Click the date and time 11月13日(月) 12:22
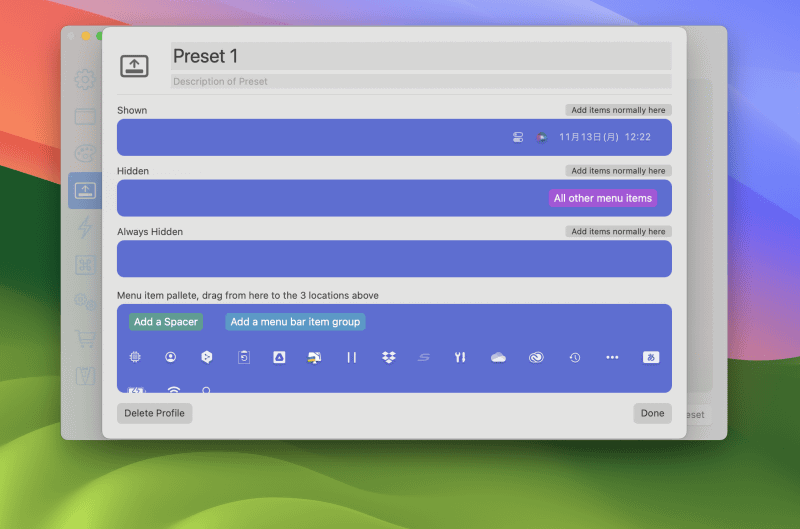Image resolution: width=800 pixels, height=529 pixels. click(605, 137)
